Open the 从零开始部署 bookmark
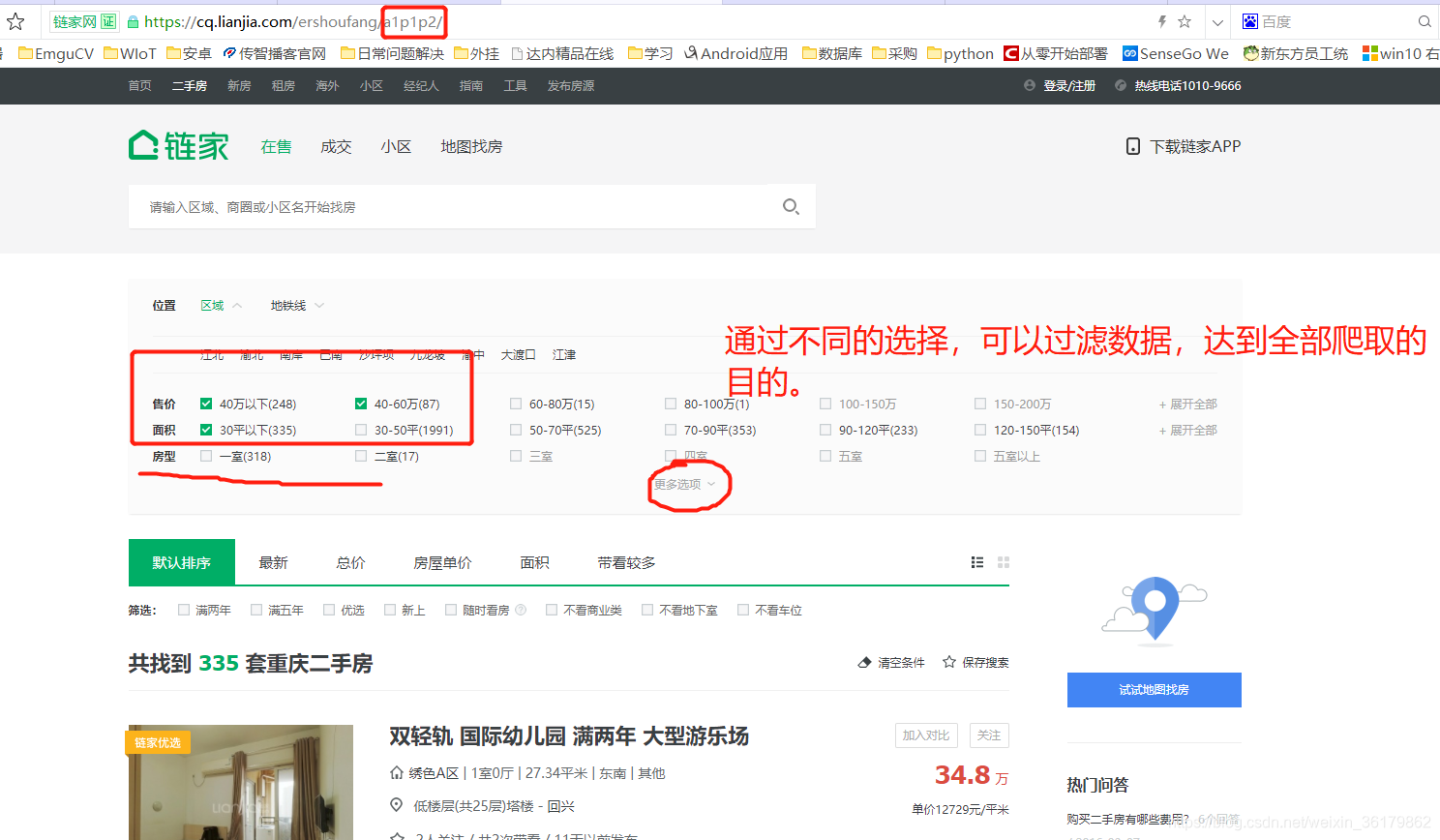1440x840 pixels. [x=1056, y=53]
